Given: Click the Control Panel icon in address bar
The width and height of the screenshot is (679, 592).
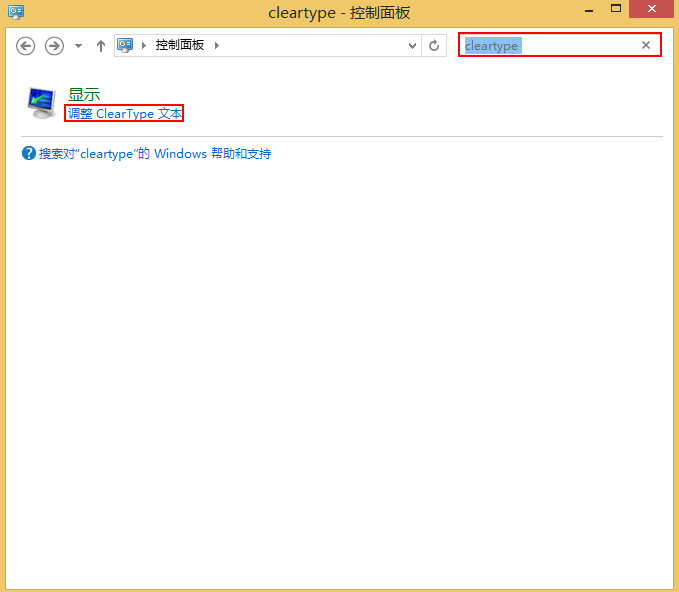Looking at the screenshot, I should 125,45.
